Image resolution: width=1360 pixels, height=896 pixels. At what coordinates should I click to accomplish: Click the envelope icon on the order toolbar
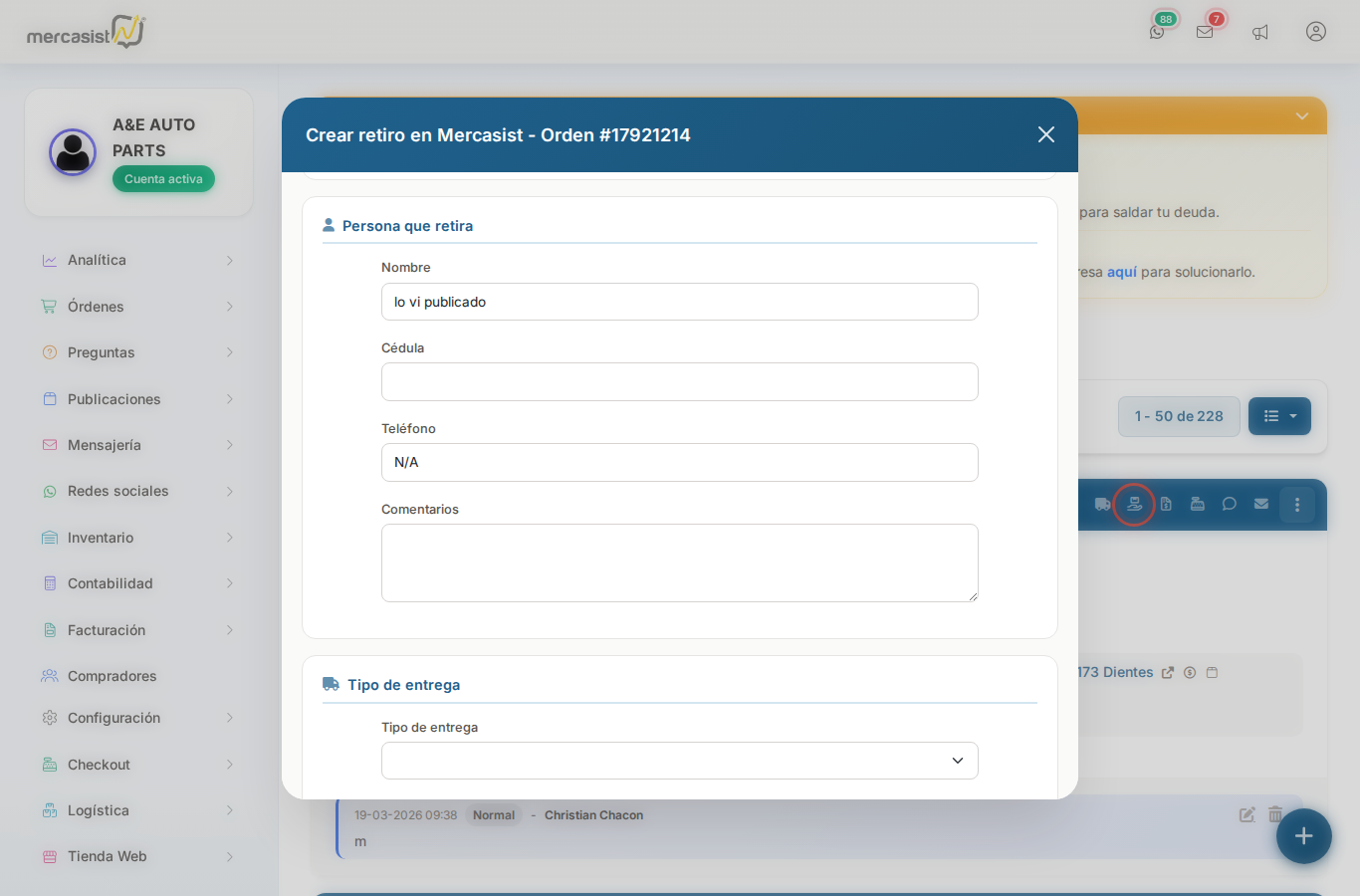1261,504
